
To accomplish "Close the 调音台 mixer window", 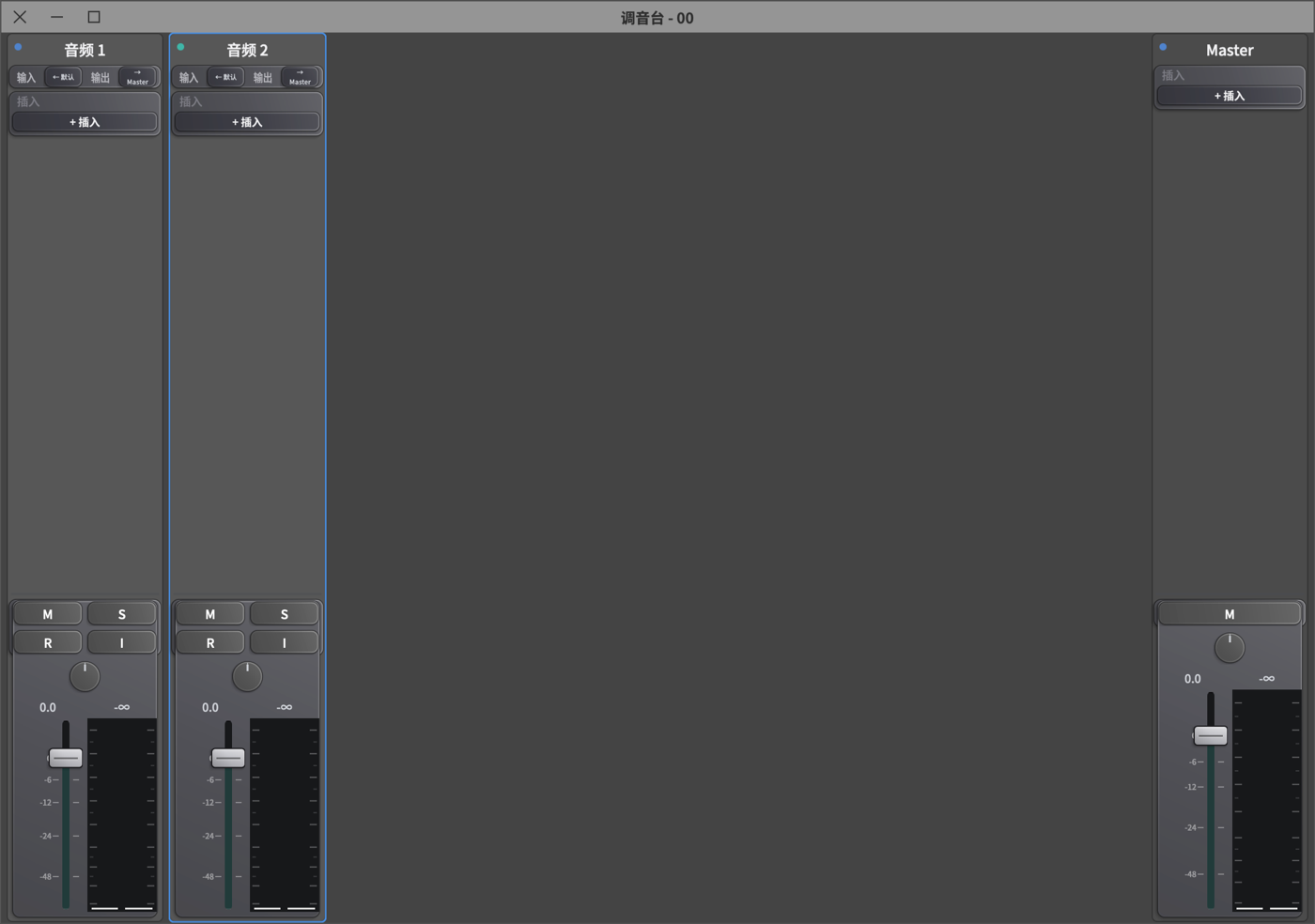I will tap(20, 17).
